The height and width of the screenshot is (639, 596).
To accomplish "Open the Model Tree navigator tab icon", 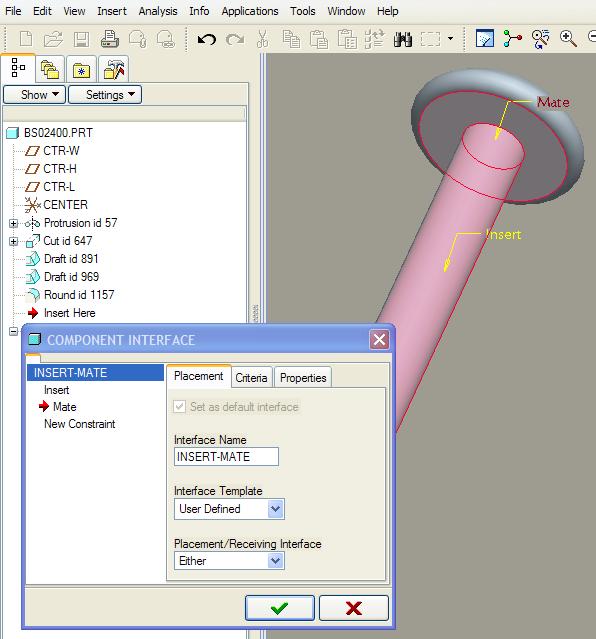I will (x=18, y=68).
